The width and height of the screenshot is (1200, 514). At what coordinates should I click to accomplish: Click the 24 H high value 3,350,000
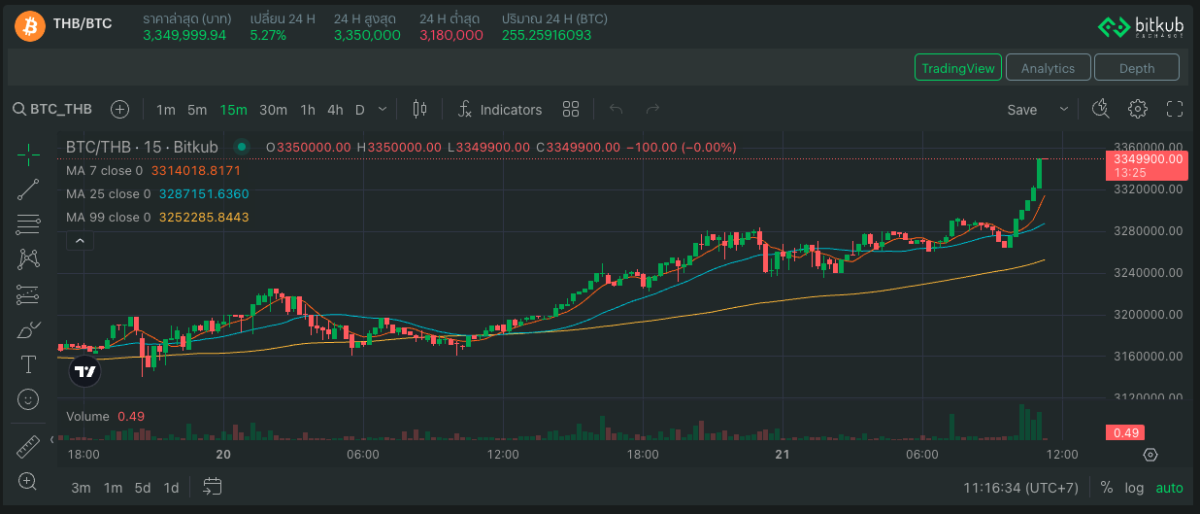click(367, 35)
